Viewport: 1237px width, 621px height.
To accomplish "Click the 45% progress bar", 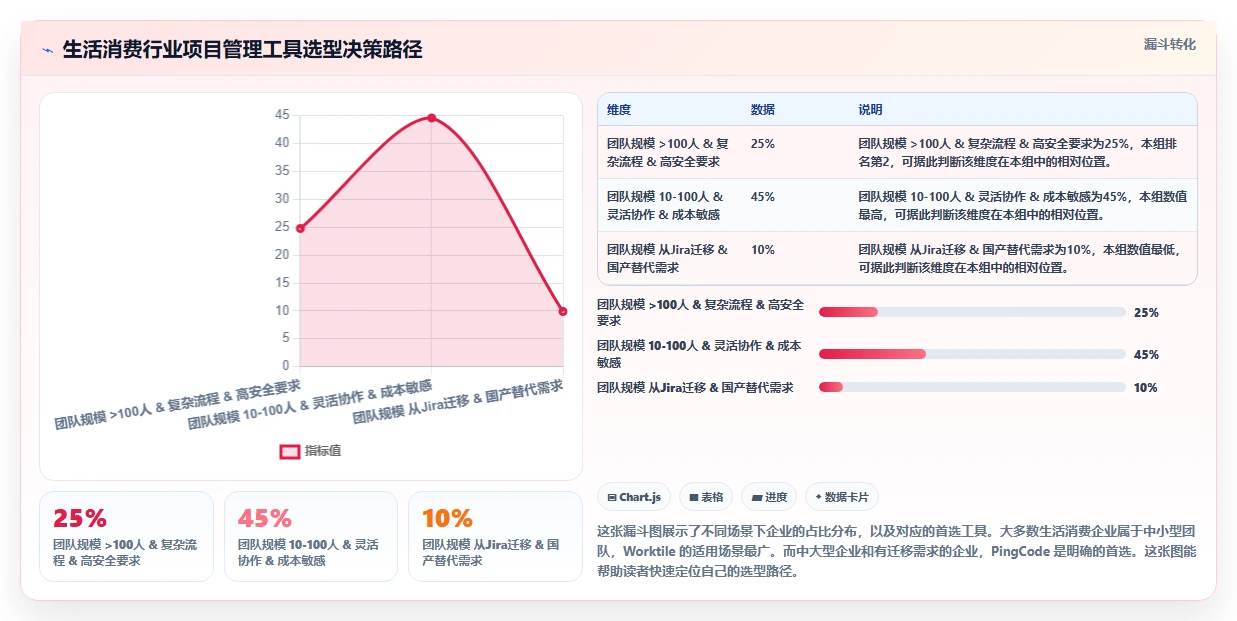I will [972, 354].
